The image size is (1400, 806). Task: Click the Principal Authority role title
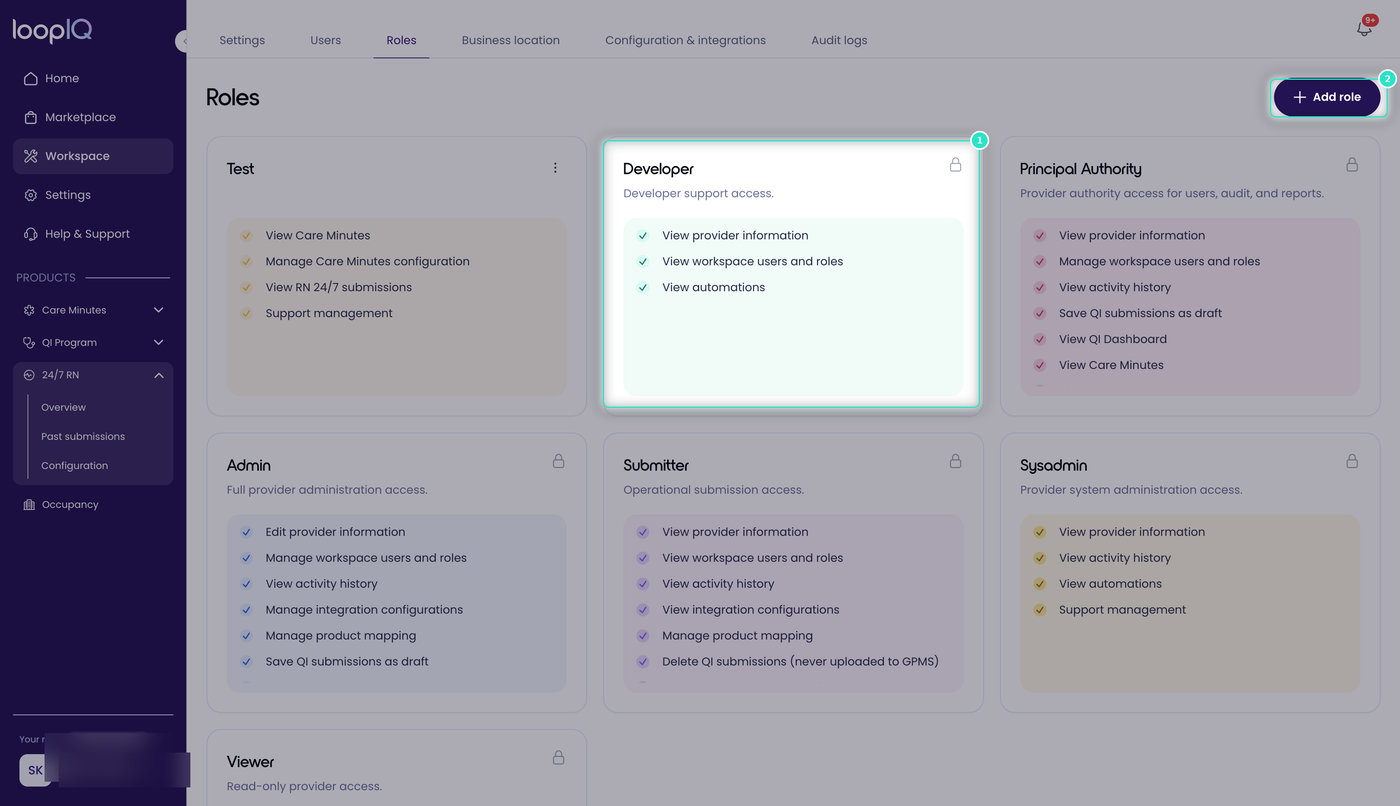(1080, 169)
